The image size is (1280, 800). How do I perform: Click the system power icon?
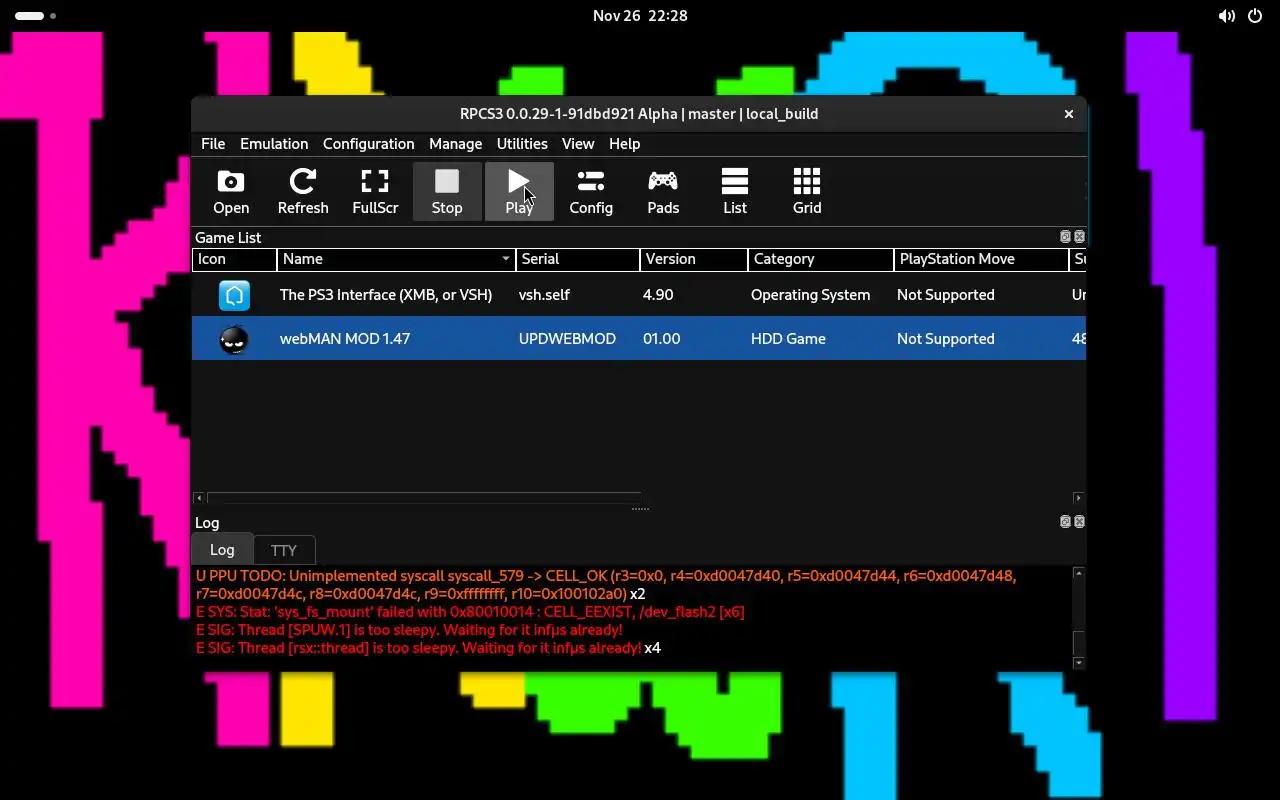(1255, 16)
